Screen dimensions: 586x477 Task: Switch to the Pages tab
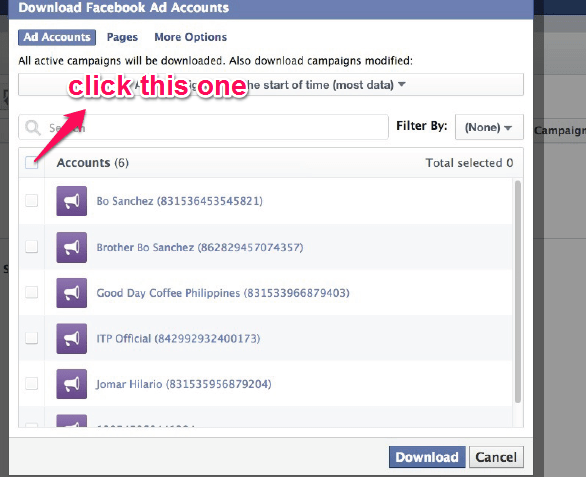coord(122,37)
